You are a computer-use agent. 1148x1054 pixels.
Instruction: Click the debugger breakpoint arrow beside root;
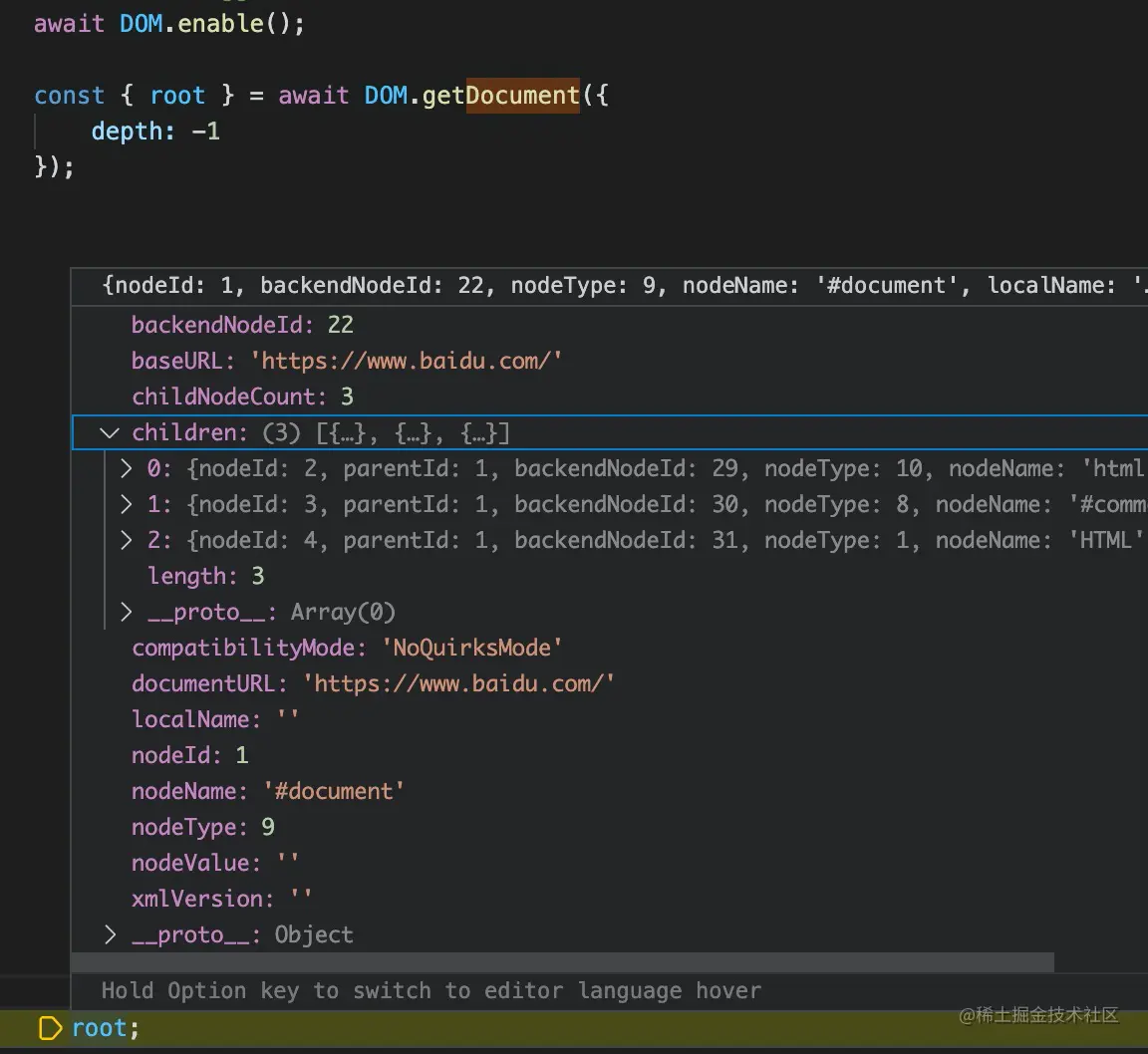pyautogui.click(x=50, y=1028)
